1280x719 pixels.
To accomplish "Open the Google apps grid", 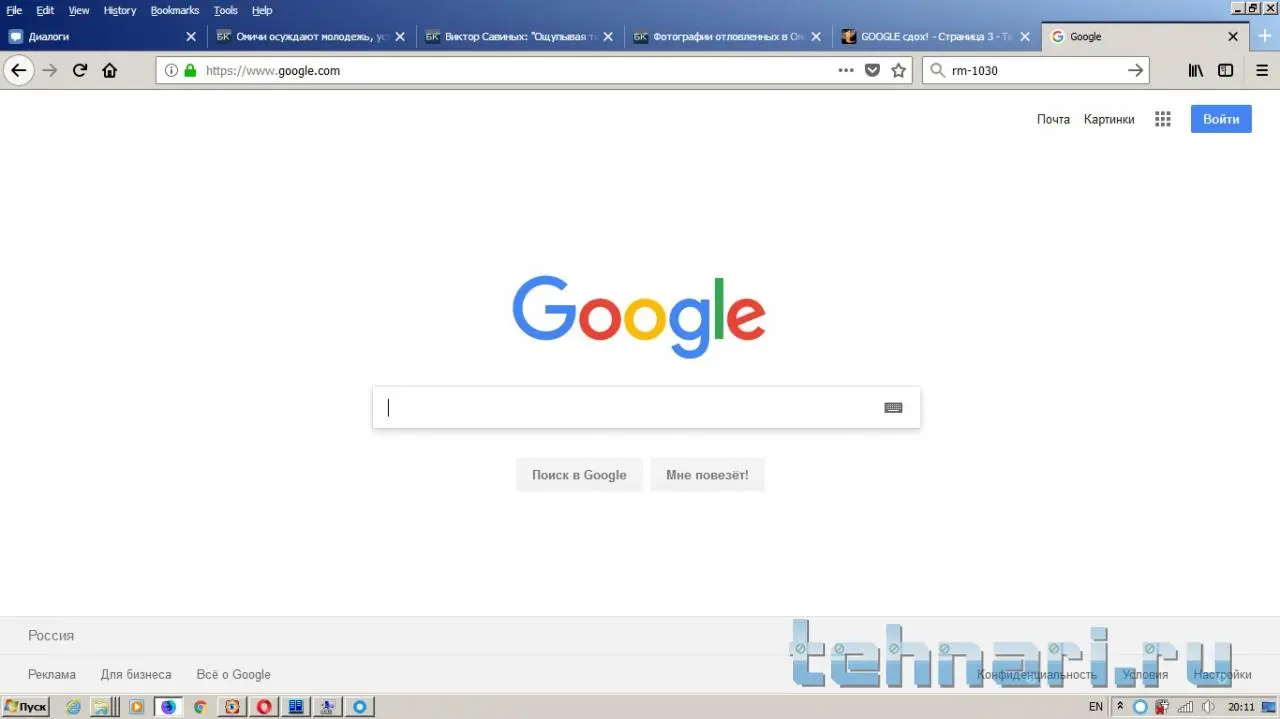I will tap(1162, 119).
